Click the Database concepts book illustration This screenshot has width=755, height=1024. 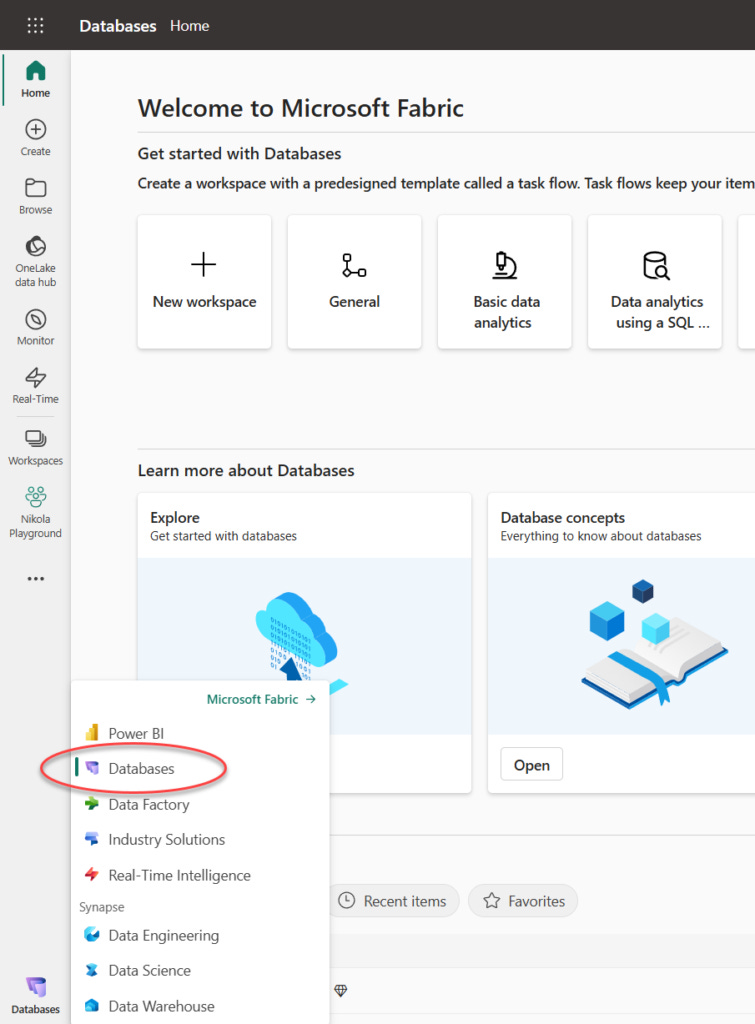654,643
